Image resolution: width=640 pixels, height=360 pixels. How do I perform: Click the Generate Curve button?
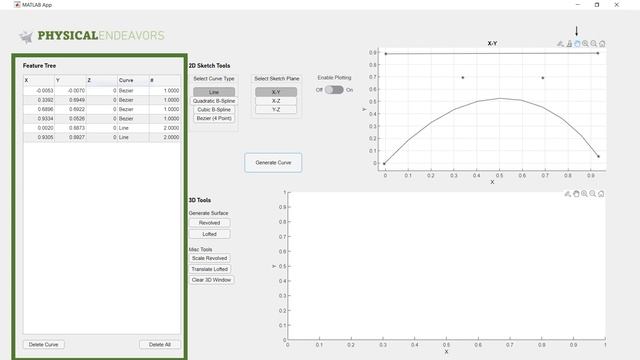273,162
